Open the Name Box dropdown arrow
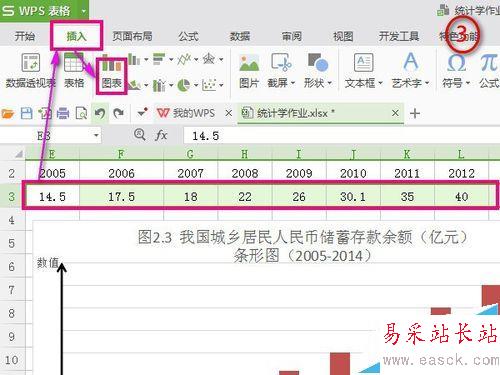Viewport: 500px width, 375px height. pyautogui.click(x=96, y=135)
